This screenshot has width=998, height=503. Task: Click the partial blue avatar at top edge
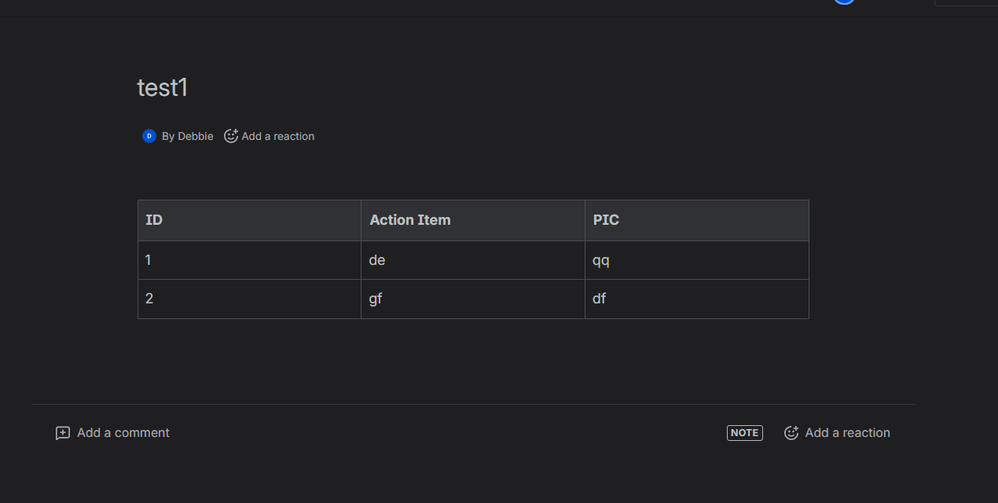[x=845, y=1]
